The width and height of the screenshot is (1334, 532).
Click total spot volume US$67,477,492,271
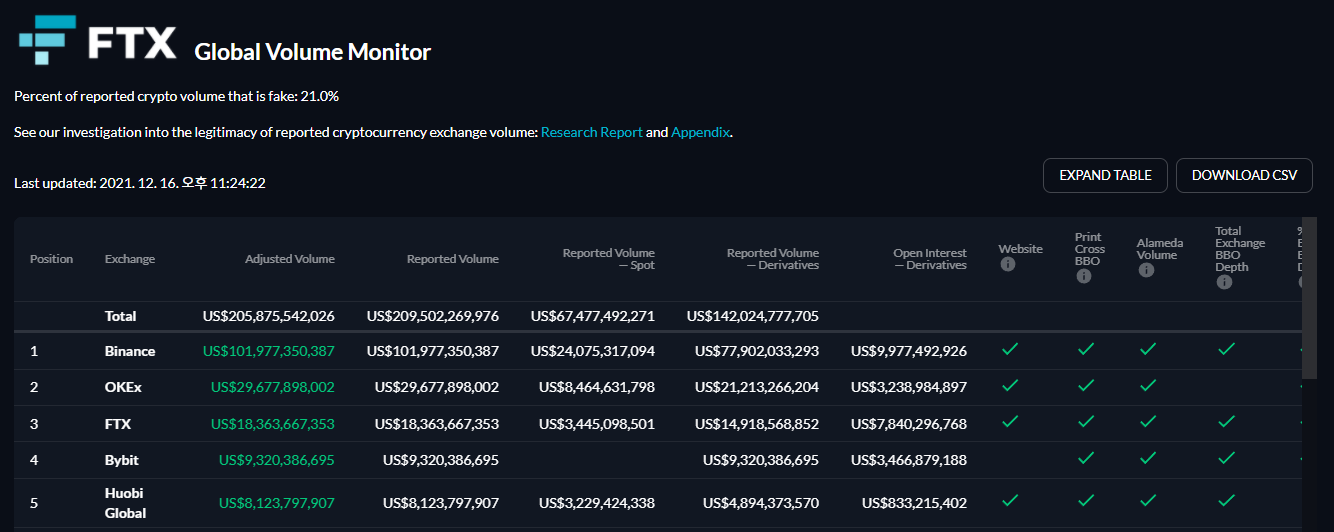[x=593, y=316]
